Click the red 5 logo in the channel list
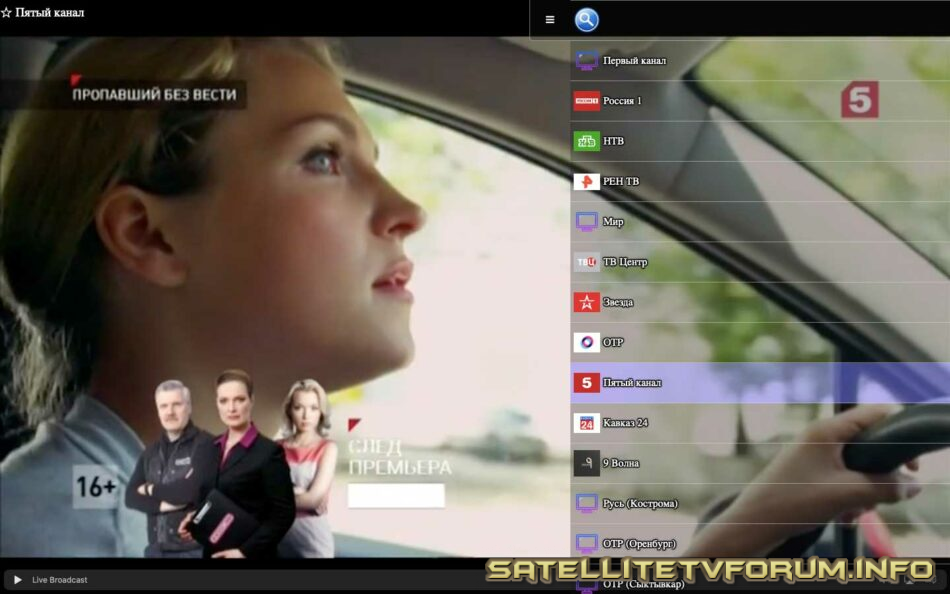 click(586, 382)
